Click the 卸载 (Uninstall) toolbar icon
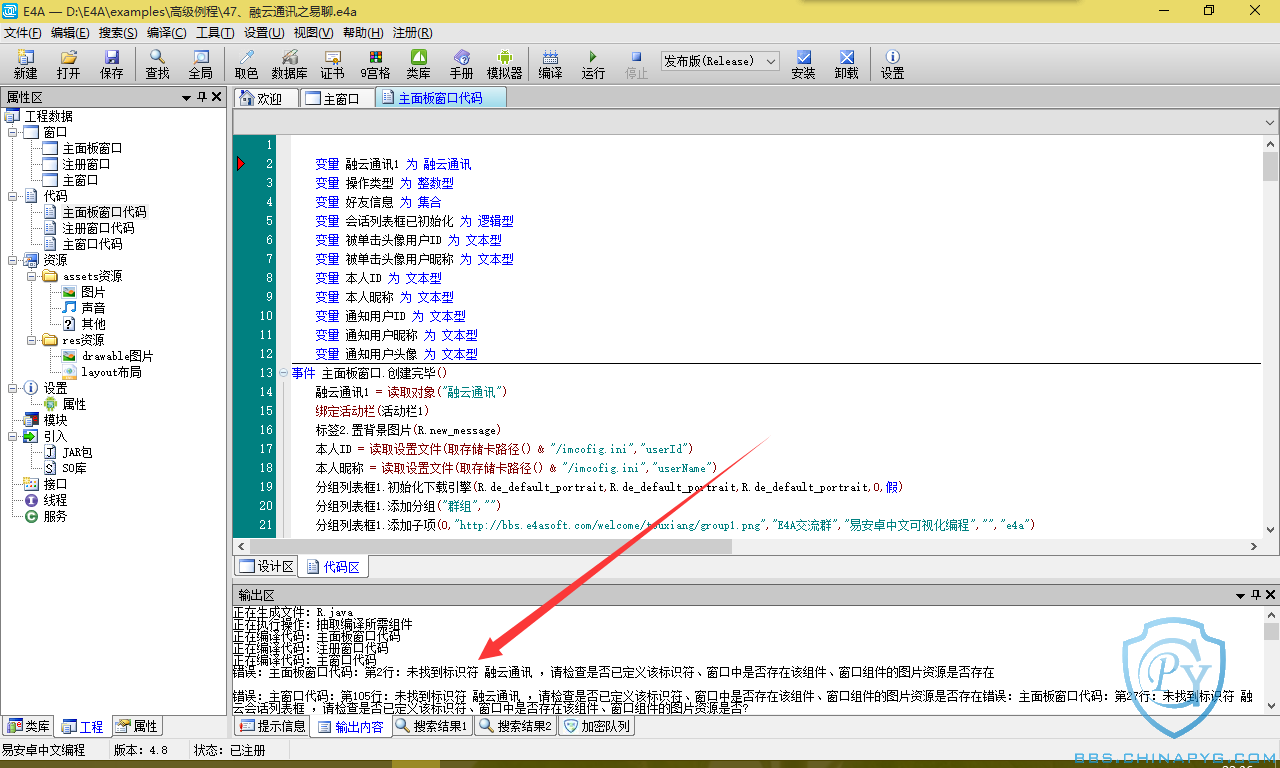The width and height of the screenshot is (1280, 768). (846, 64)
